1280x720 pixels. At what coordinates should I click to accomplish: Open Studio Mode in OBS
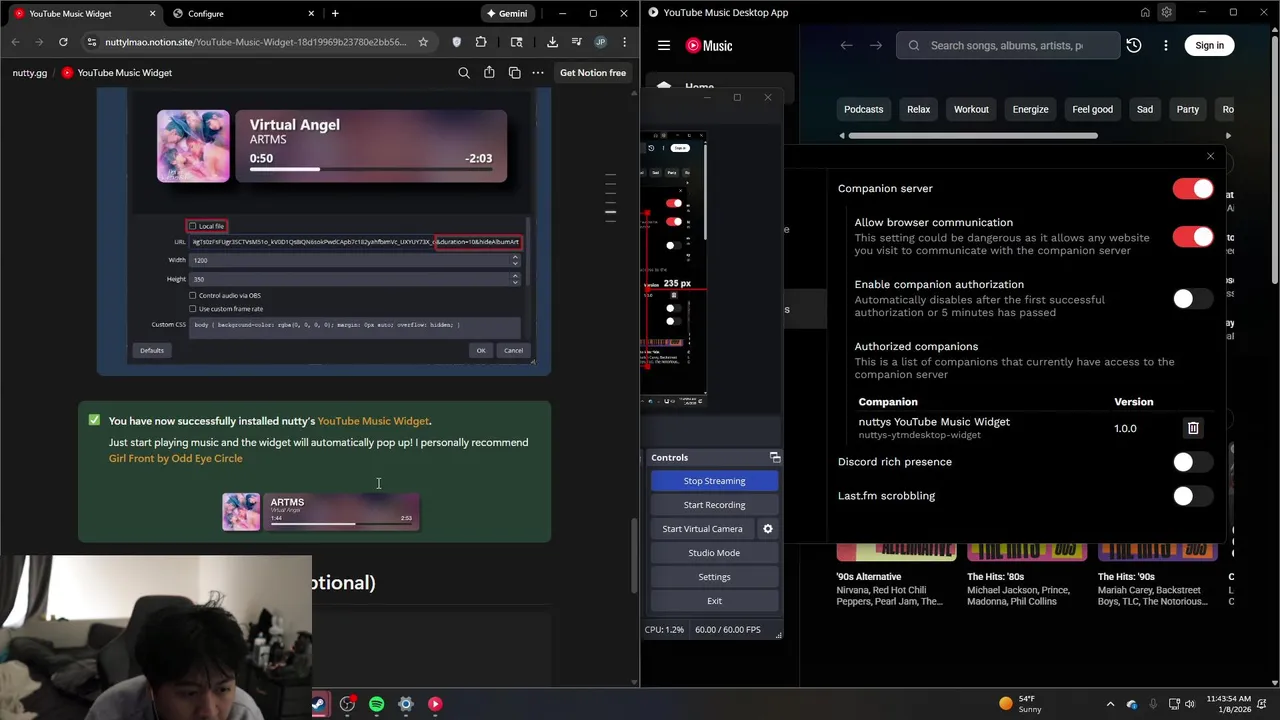tap(714, 553)
